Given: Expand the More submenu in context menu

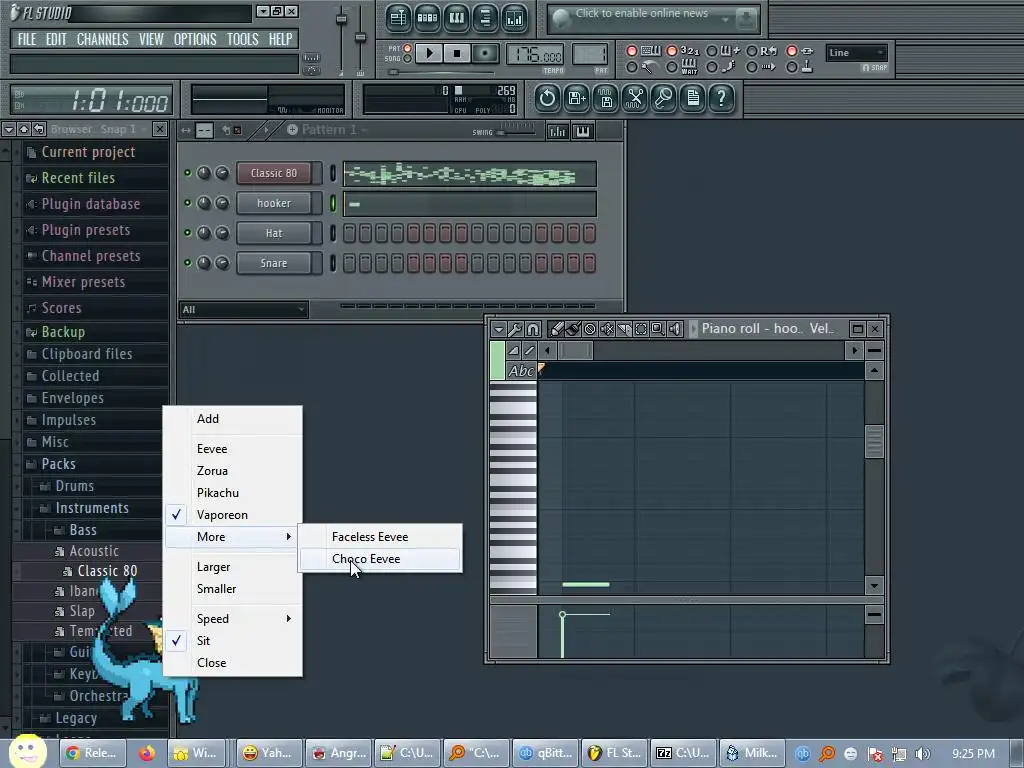Looking at the screenshot, I should 233,537.
